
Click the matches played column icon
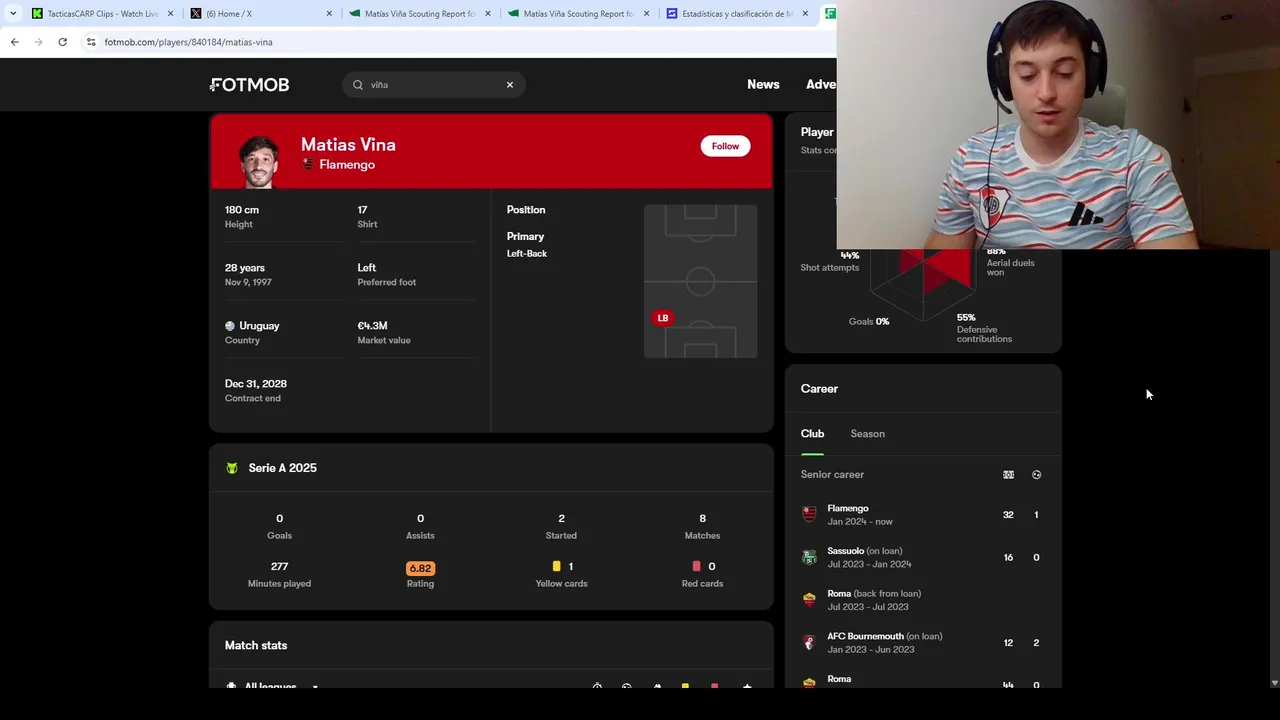tap(1008, 475)
